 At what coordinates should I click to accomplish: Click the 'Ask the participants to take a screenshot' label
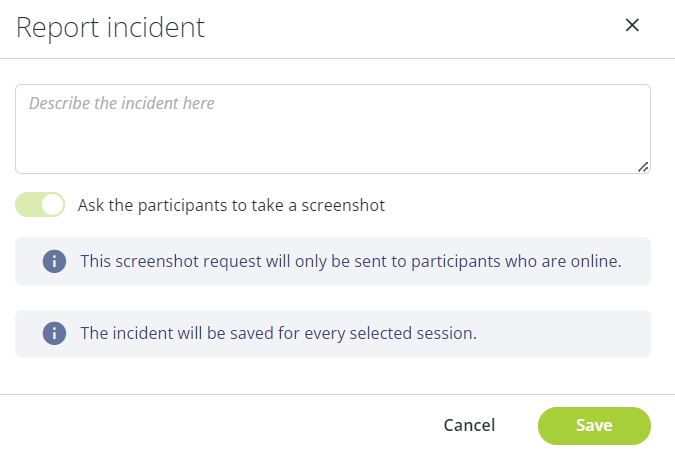[231, 205]
